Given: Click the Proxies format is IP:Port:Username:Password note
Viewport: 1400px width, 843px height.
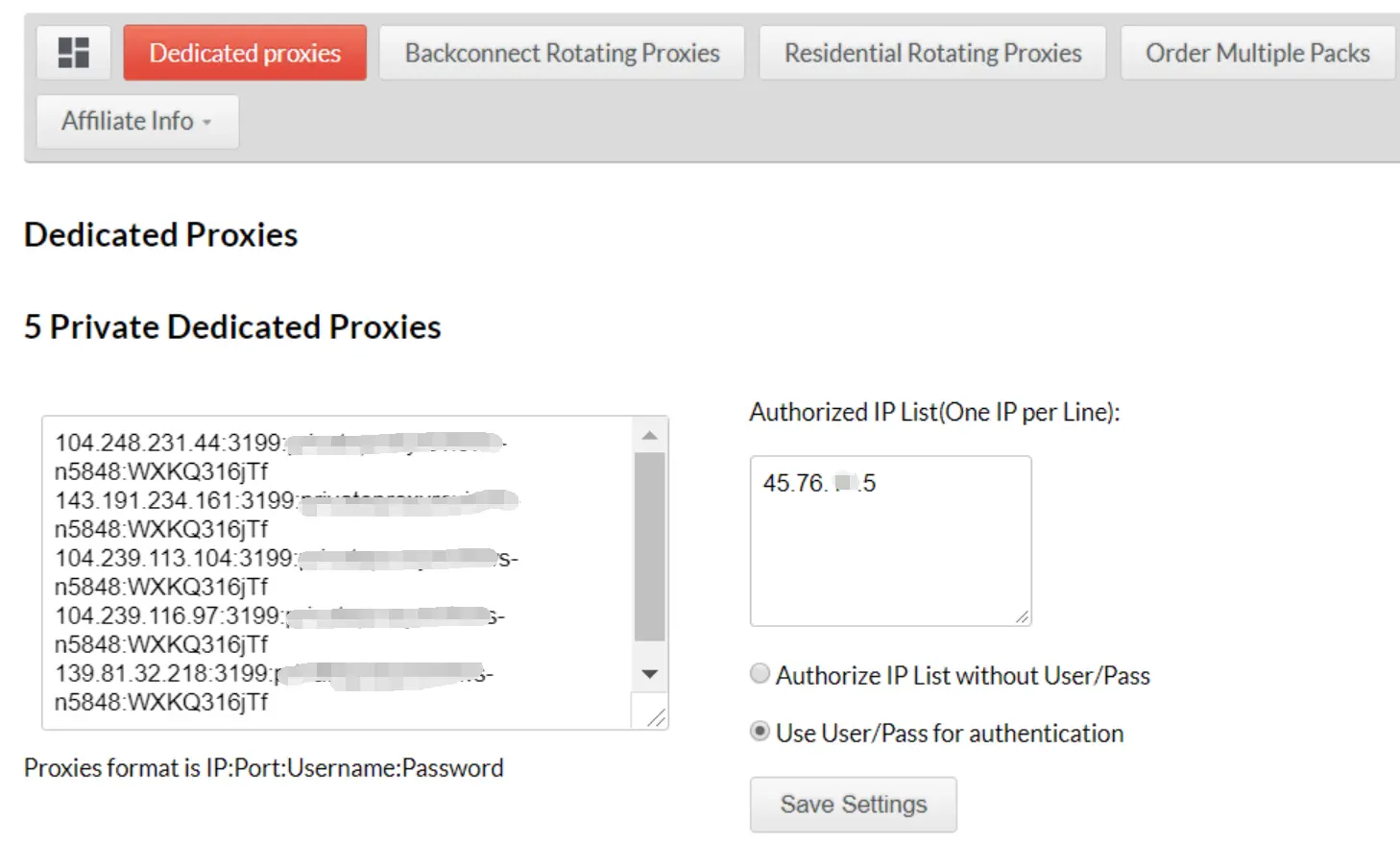Looking at the screenshot, I should click(264, 768).
